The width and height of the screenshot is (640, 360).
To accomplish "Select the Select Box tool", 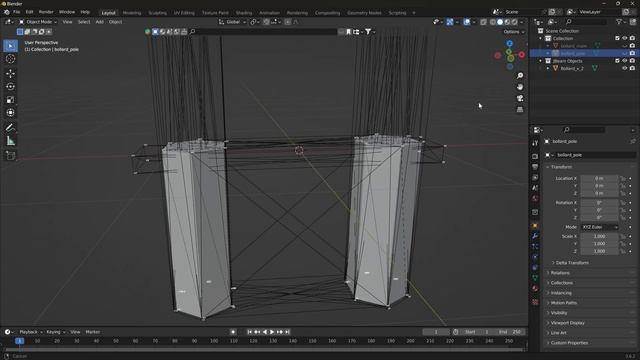I will 11,46.
